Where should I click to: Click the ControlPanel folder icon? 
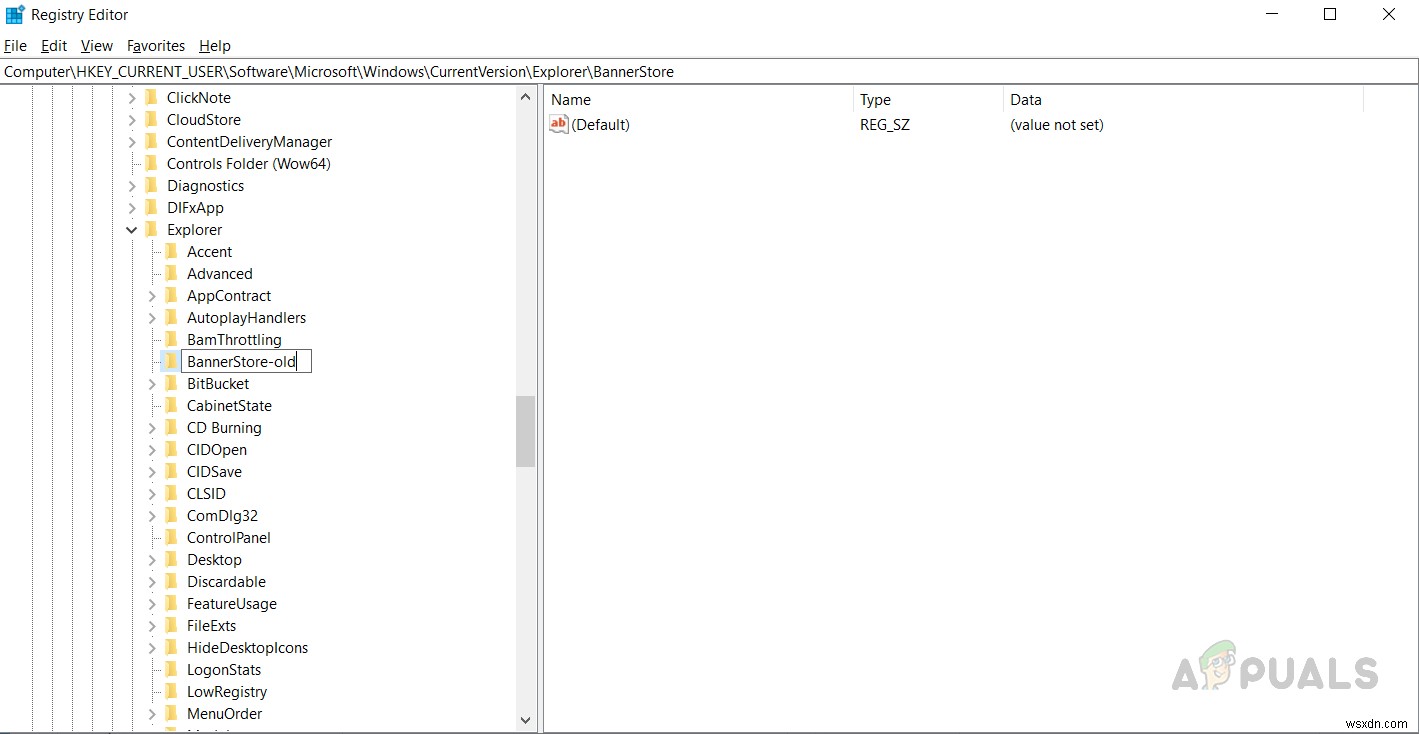(x=171, y=538)
